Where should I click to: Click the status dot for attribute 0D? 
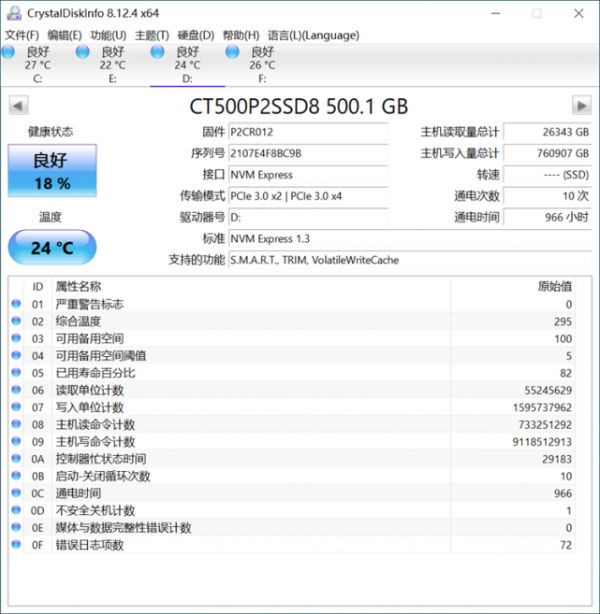16,510
